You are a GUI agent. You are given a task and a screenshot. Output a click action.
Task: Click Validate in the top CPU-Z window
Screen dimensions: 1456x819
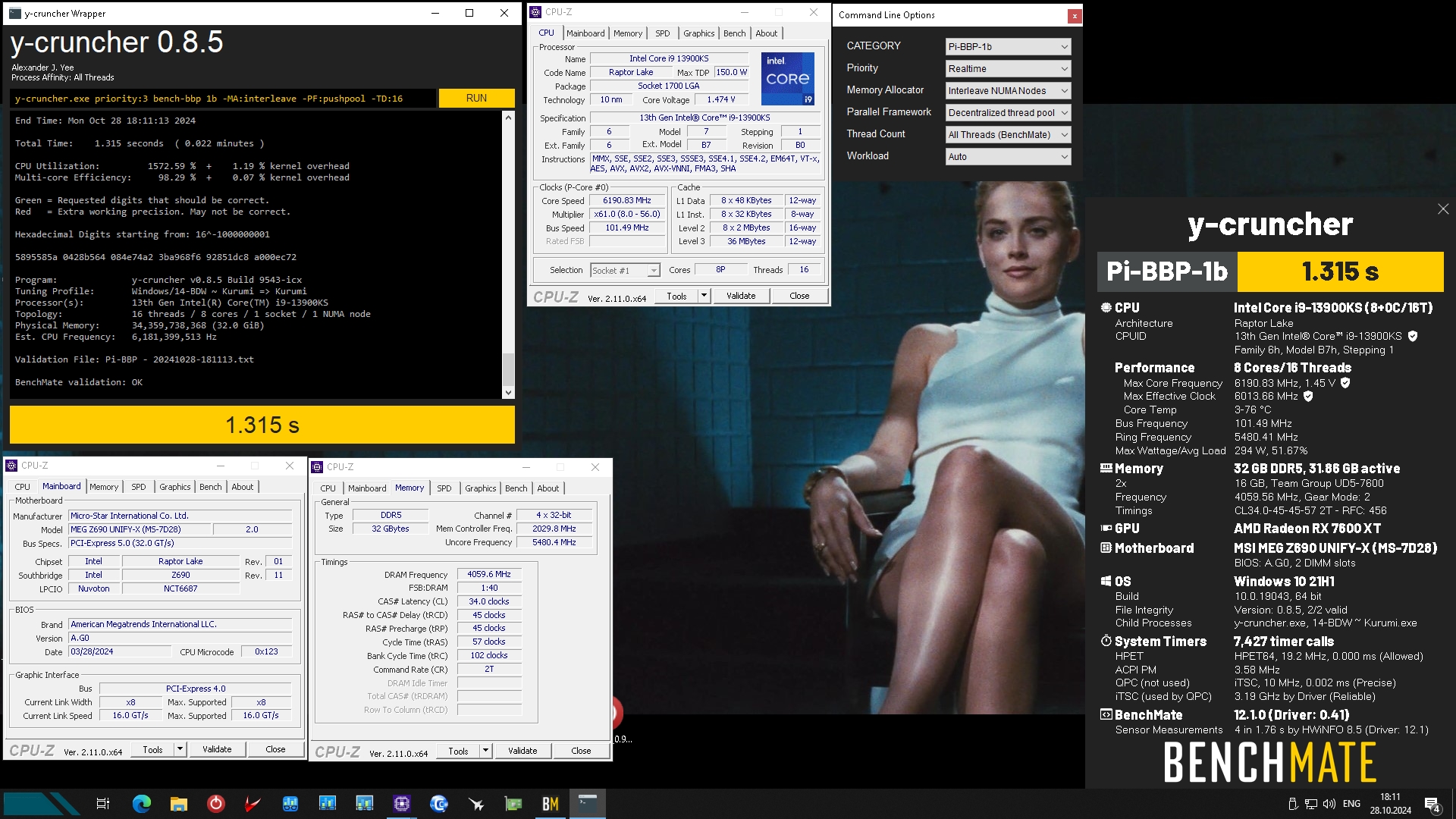click(741, 296)
